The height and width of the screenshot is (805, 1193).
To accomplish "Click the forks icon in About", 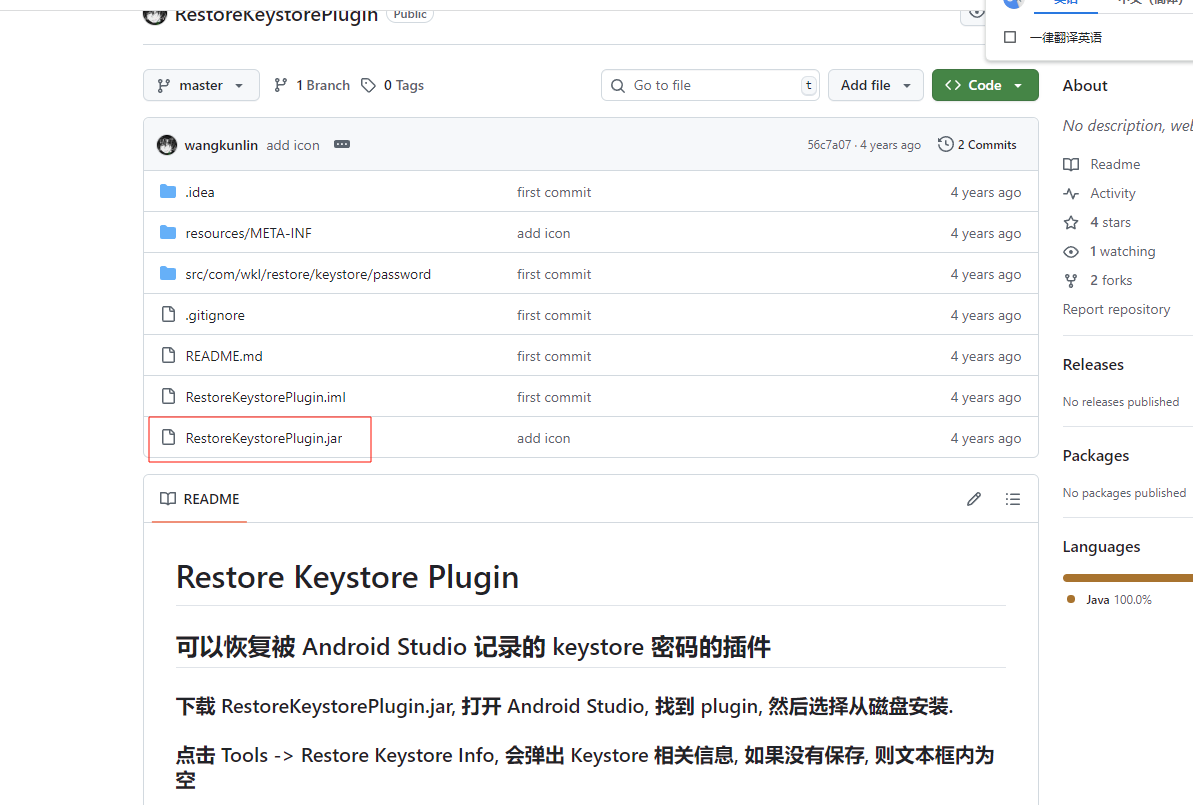I will point(1071,280).
